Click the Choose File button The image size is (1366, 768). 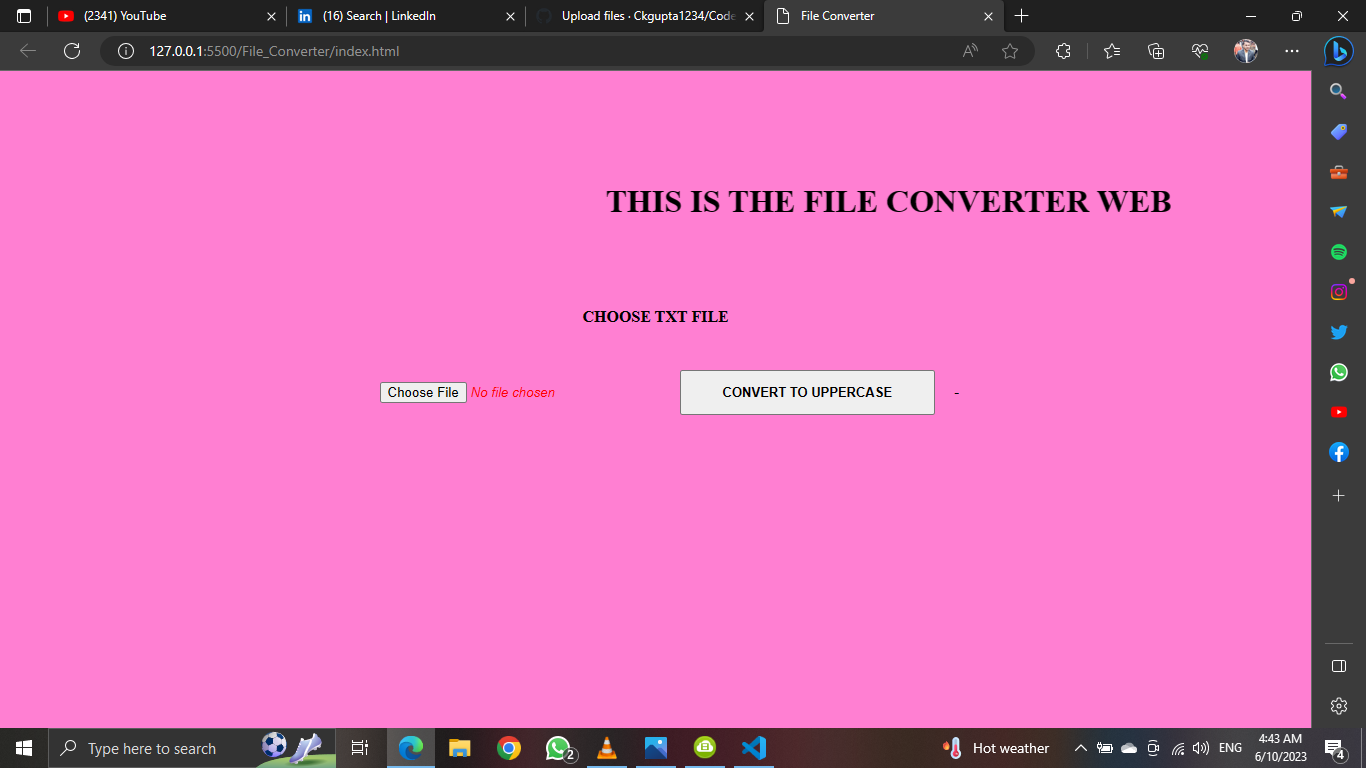coord(423,392)
